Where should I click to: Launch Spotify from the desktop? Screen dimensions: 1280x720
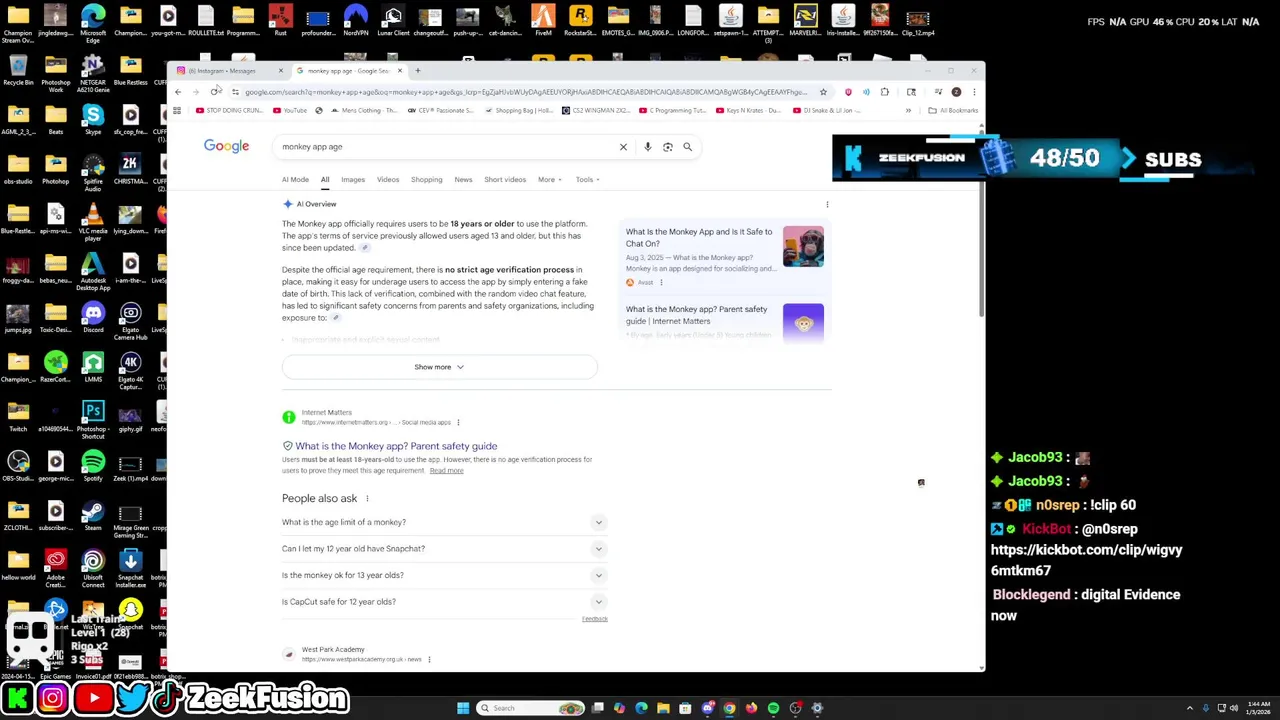93,465
